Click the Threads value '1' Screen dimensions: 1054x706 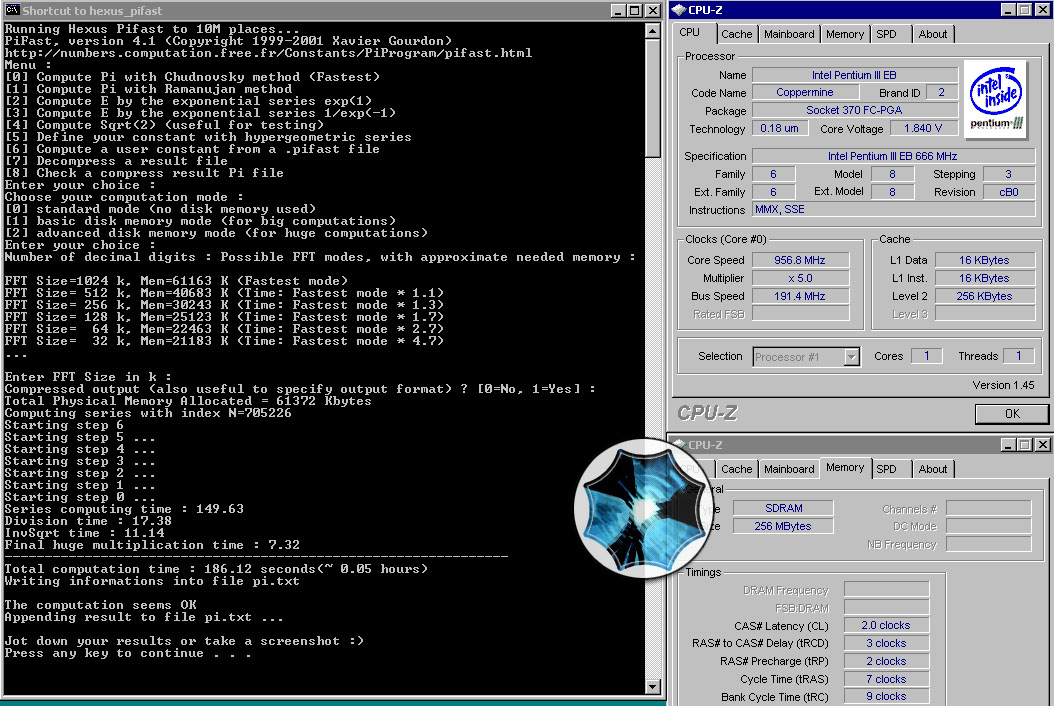(1018, 356)
